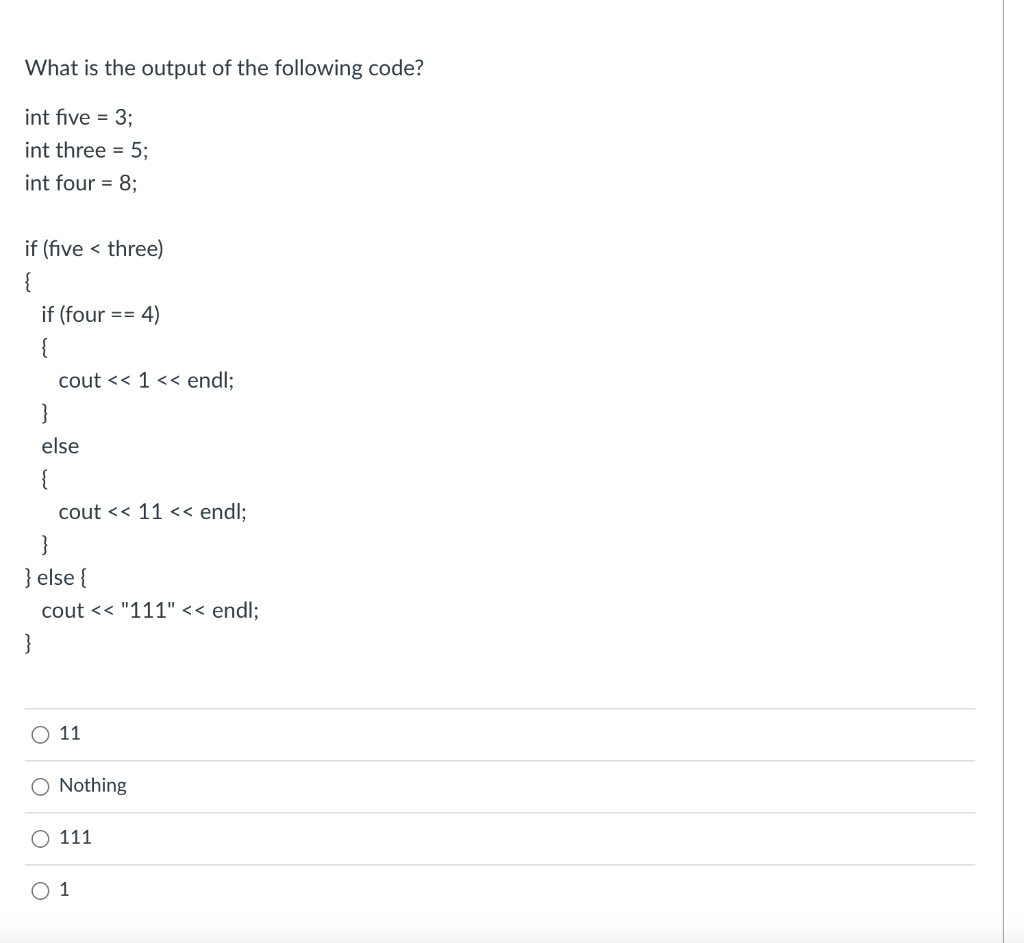Choose the 111 answer choice
Viewport: 1024px width, 943px height.
(40, 838)
